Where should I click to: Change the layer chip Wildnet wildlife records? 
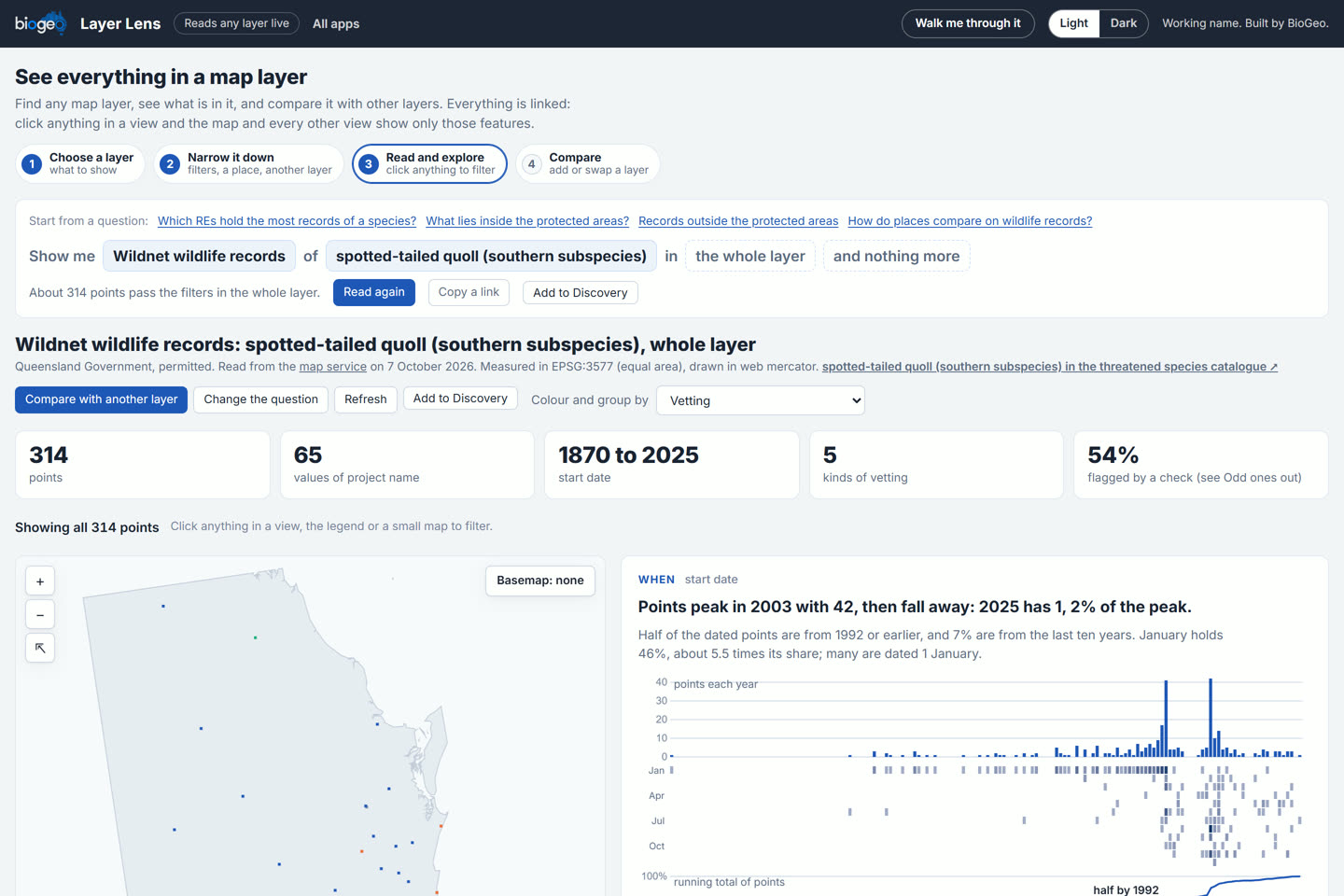(199, 256)
